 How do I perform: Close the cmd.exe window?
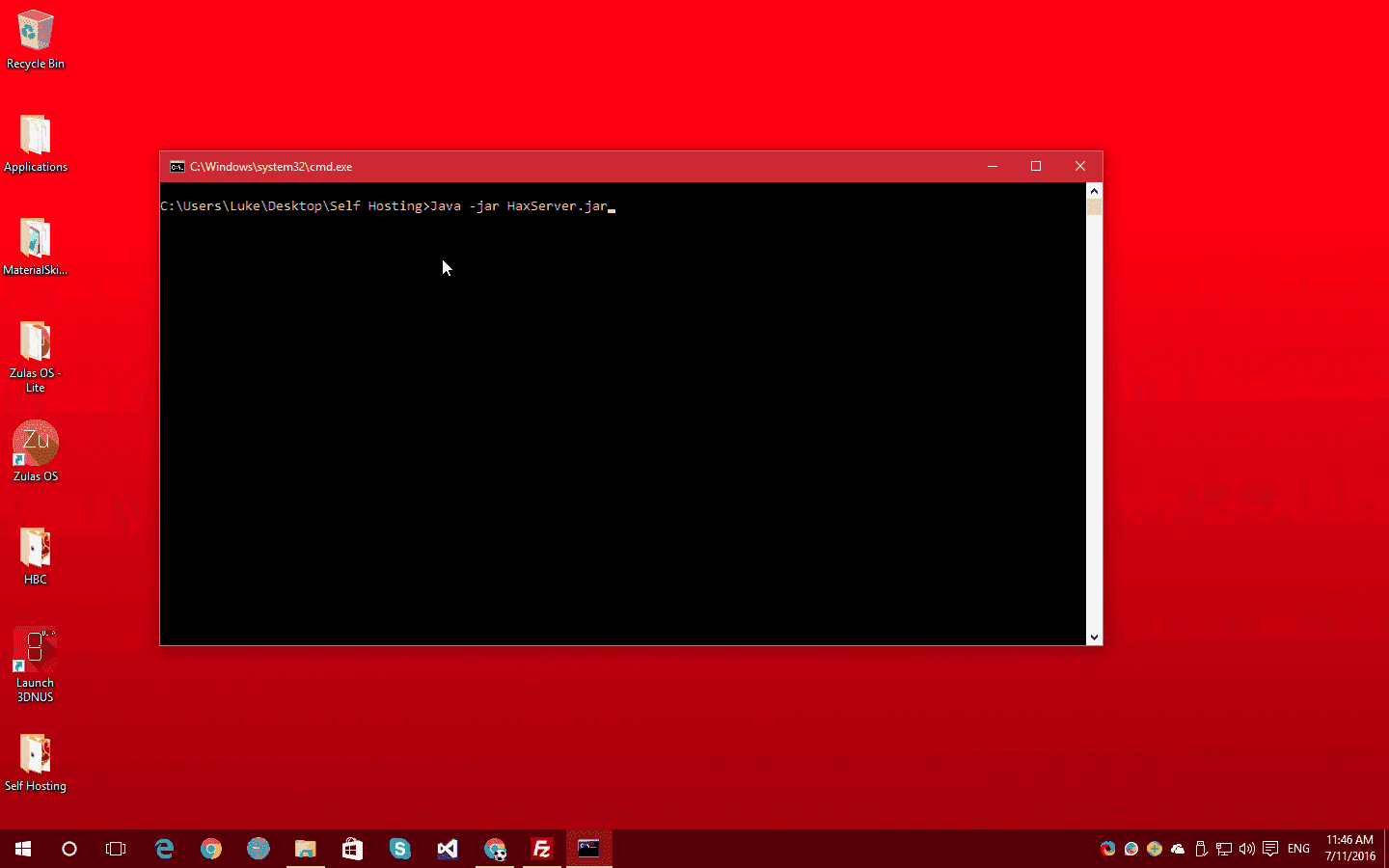pos(1080,166)
